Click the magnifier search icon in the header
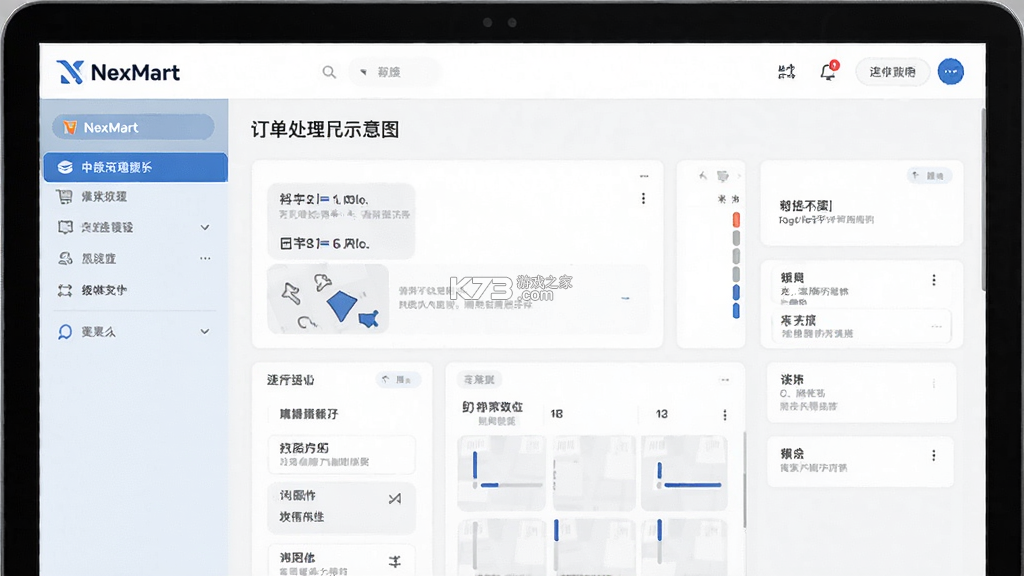Image resolution: width=1024 pixels, height=576 pixels. (329, 72)
